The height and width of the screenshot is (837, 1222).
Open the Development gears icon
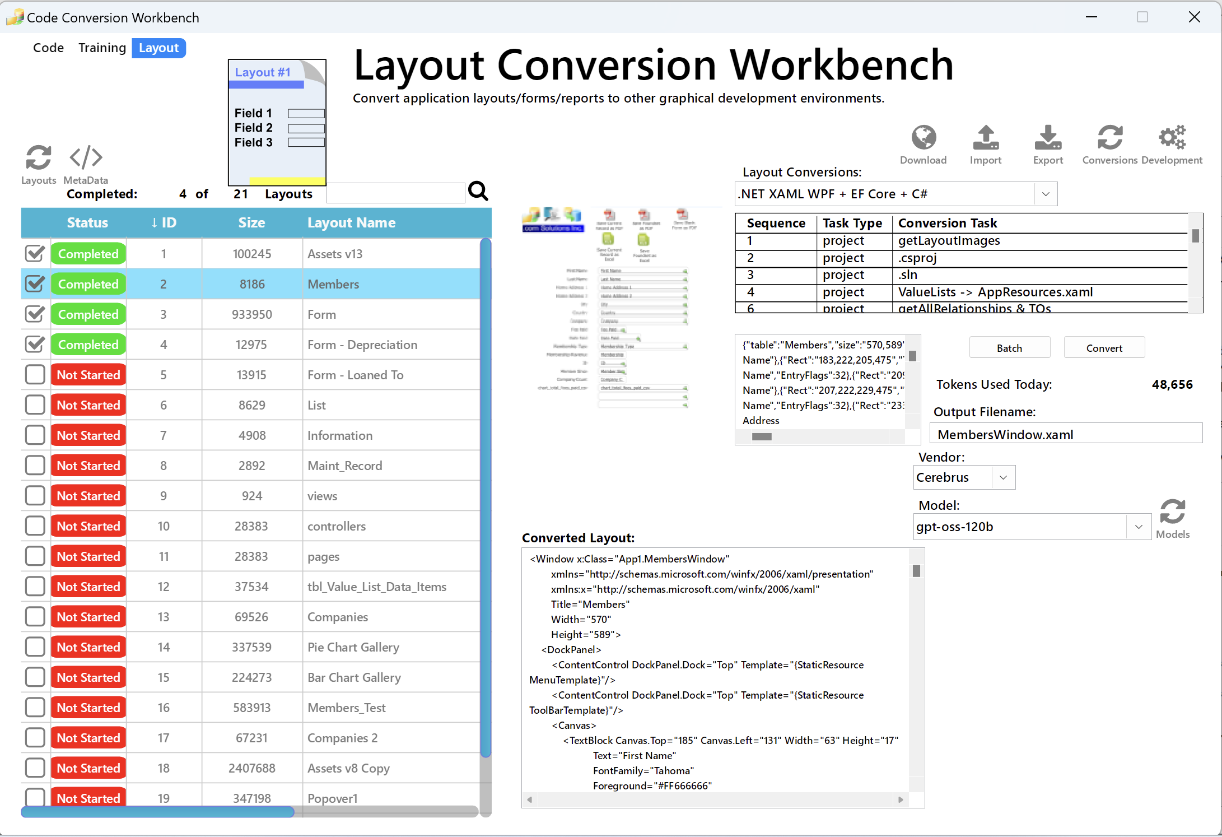click(x=1172, y=138)
